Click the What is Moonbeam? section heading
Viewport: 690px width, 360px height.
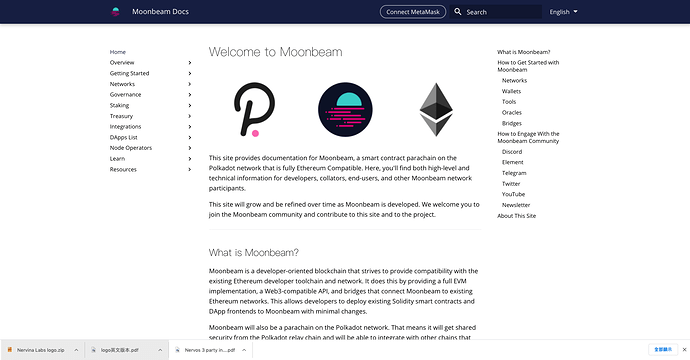tap(254, 253)
